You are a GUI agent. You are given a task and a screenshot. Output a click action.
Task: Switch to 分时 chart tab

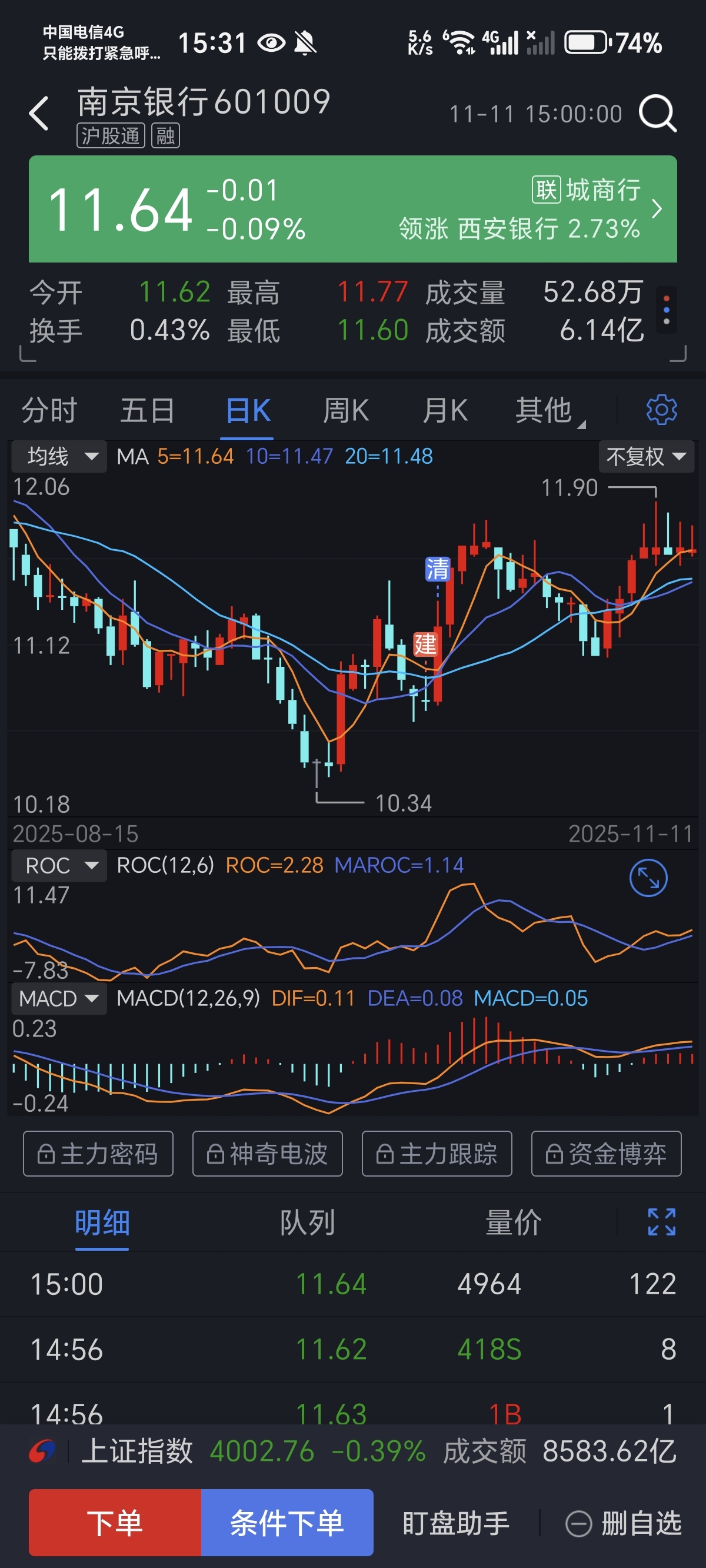tap(49, 410)
